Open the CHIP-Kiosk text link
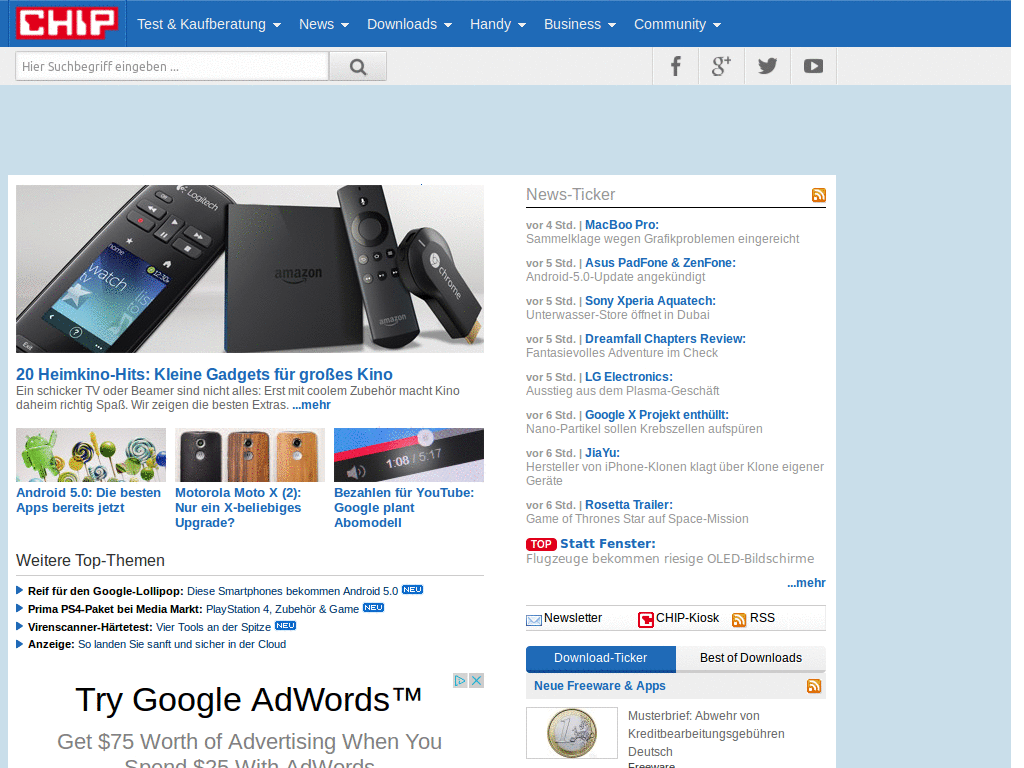This screenshot has height=768, width=1024. pyautogui.click(x=687, y=618)
